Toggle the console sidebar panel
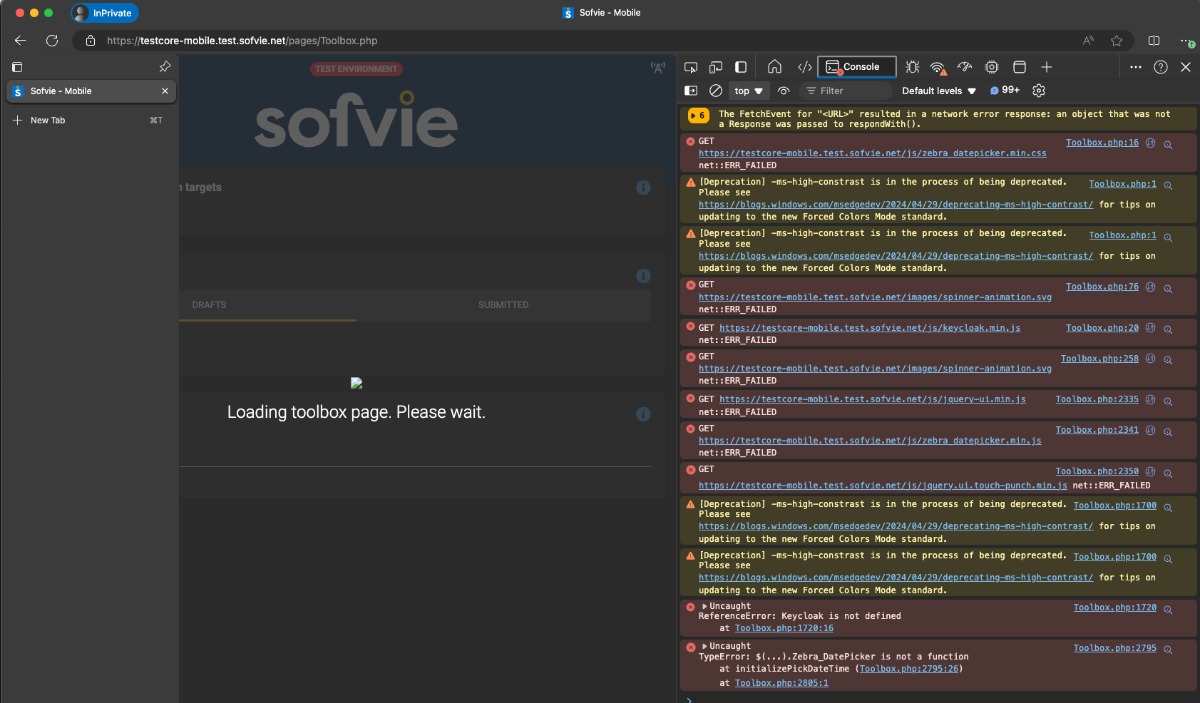The height and width of the screenshot is (703, 1200). pyautogui.click(x=691, y=91)
